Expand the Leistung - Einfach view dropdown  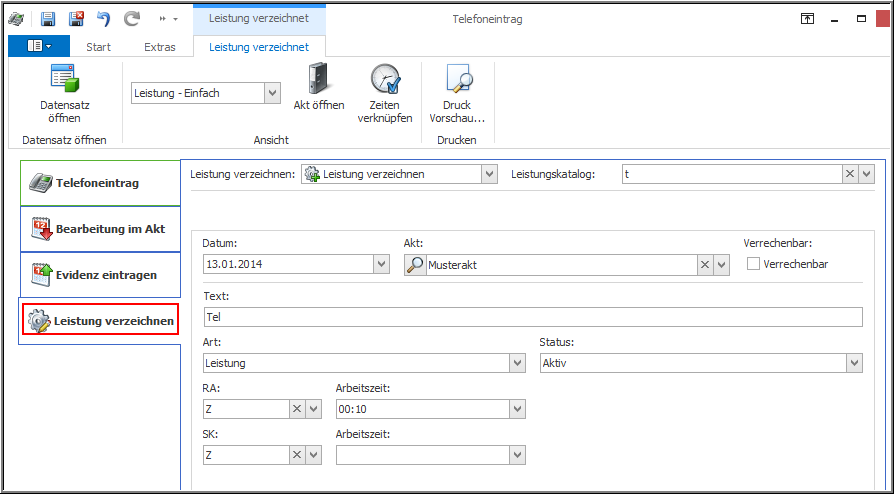point(273,93)
